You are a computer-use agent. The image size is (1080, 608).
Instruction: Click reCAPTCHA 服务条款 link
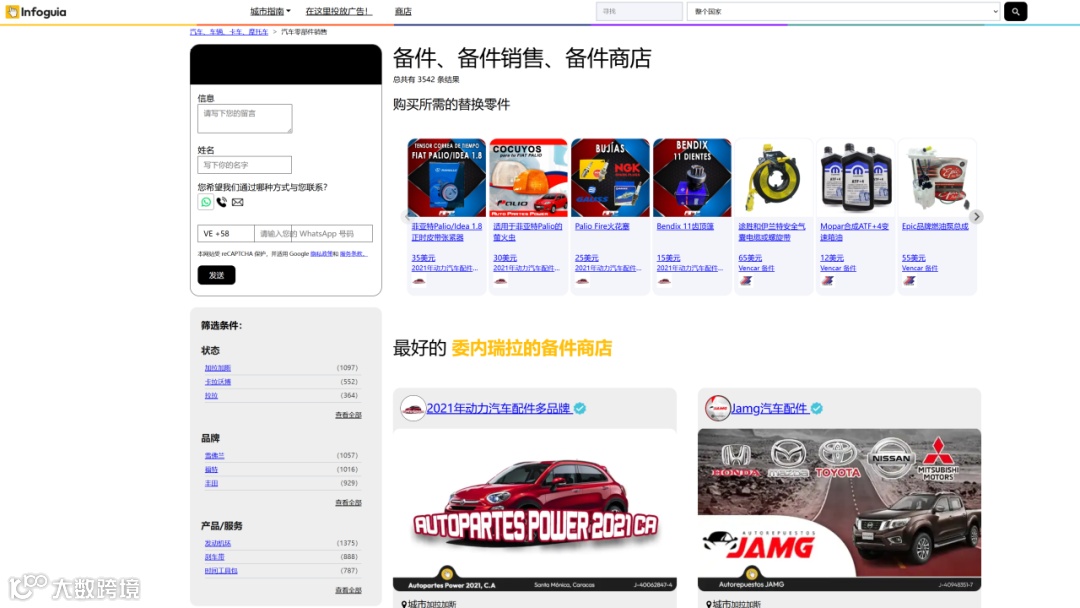(x=353, y=254)
